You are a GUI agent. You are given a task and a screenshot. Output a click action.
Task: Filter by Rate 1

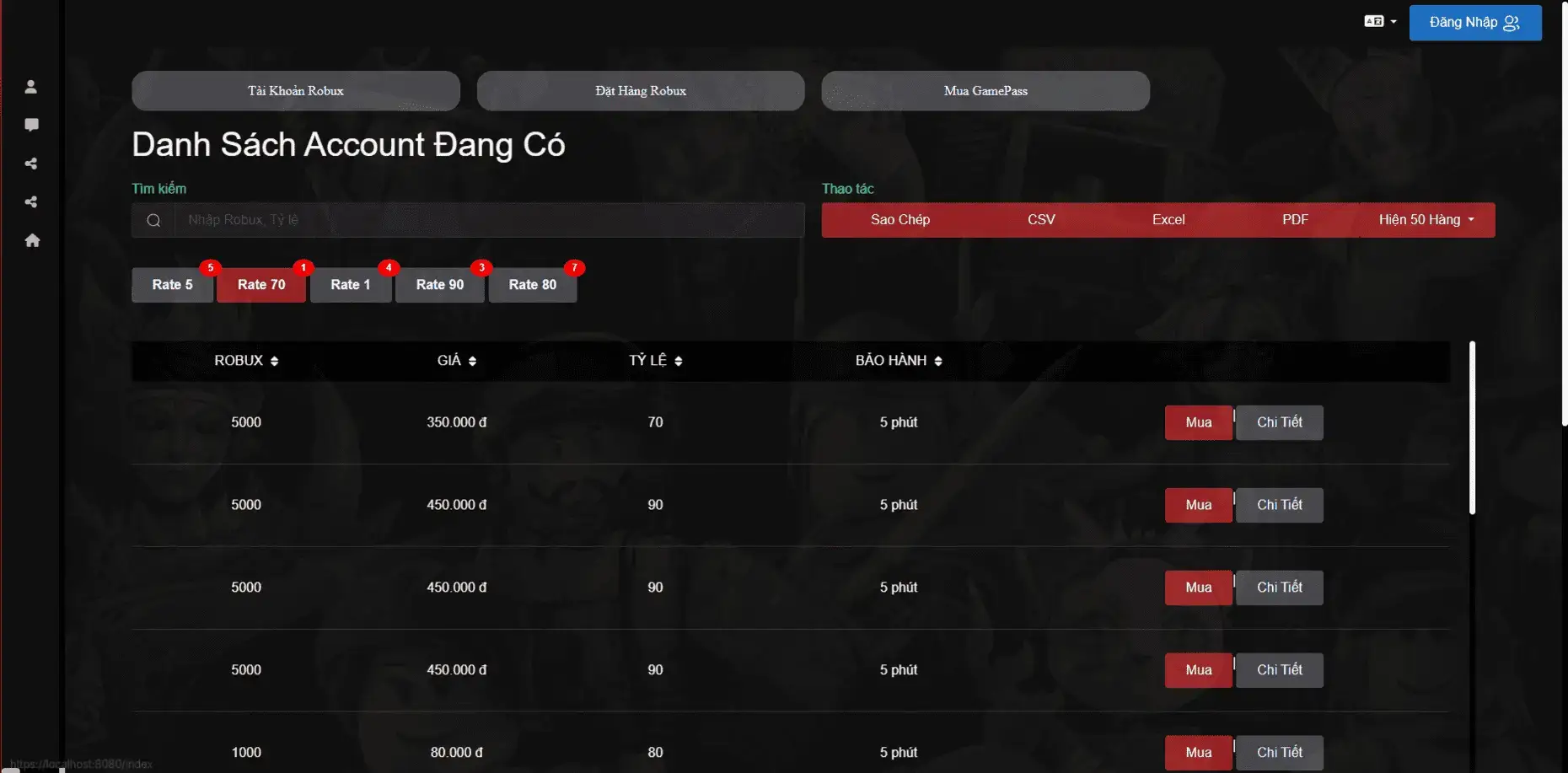(x=351, y=285)
